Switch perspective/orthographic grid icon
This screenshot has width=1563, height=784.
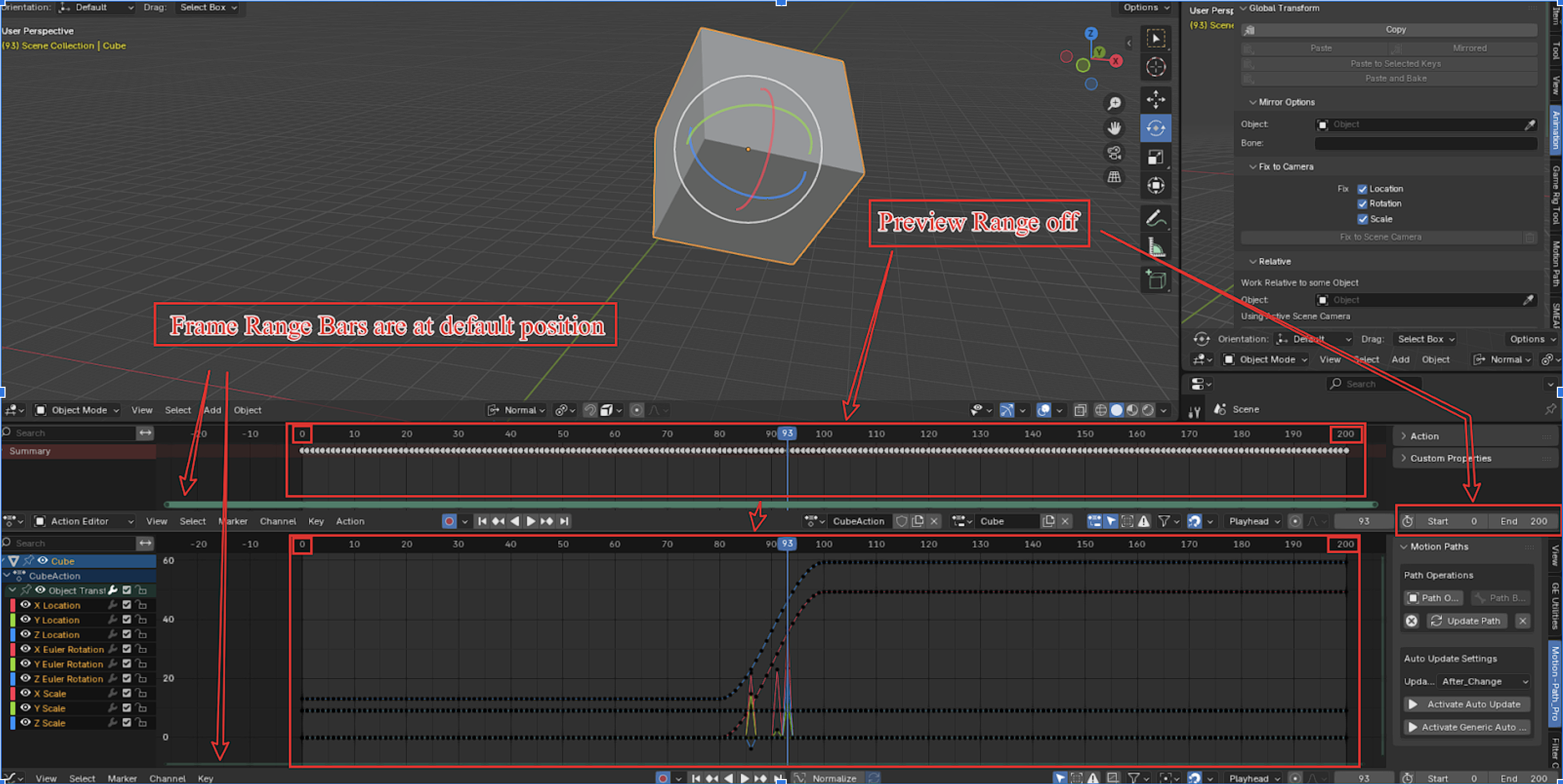(1114, 177)
